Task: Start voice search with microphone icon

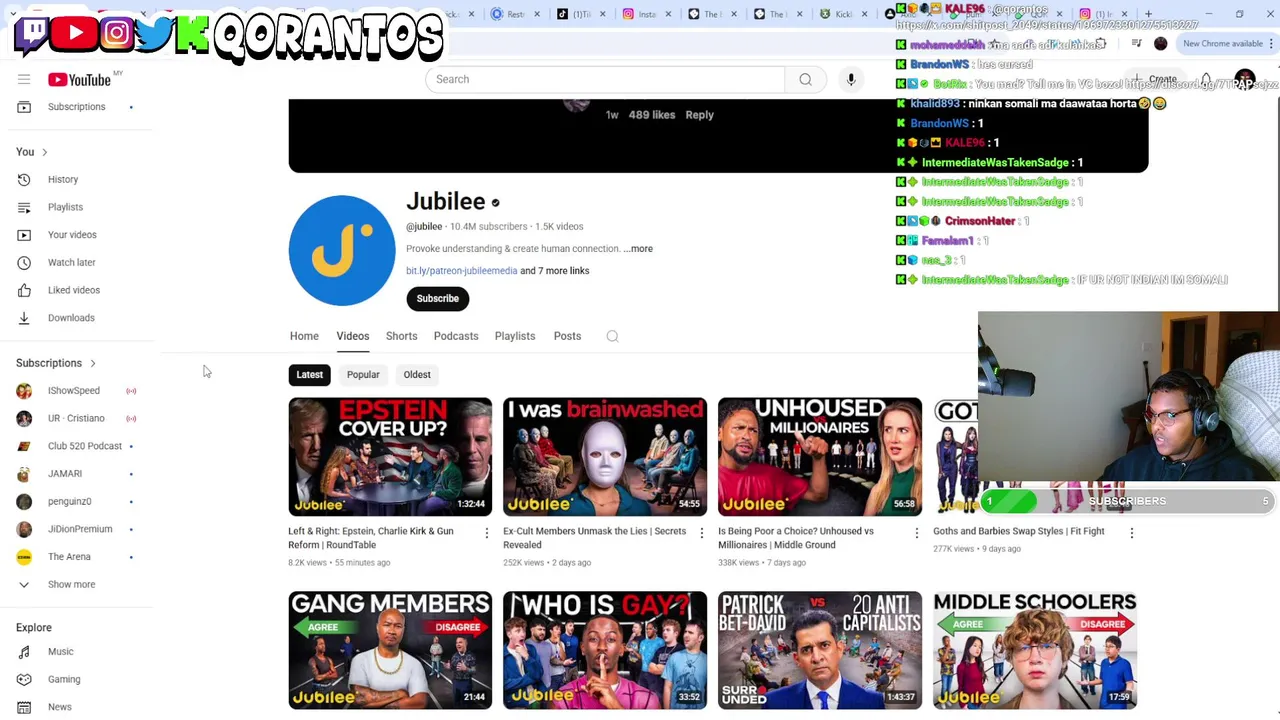Action: [x=851, y=79]
